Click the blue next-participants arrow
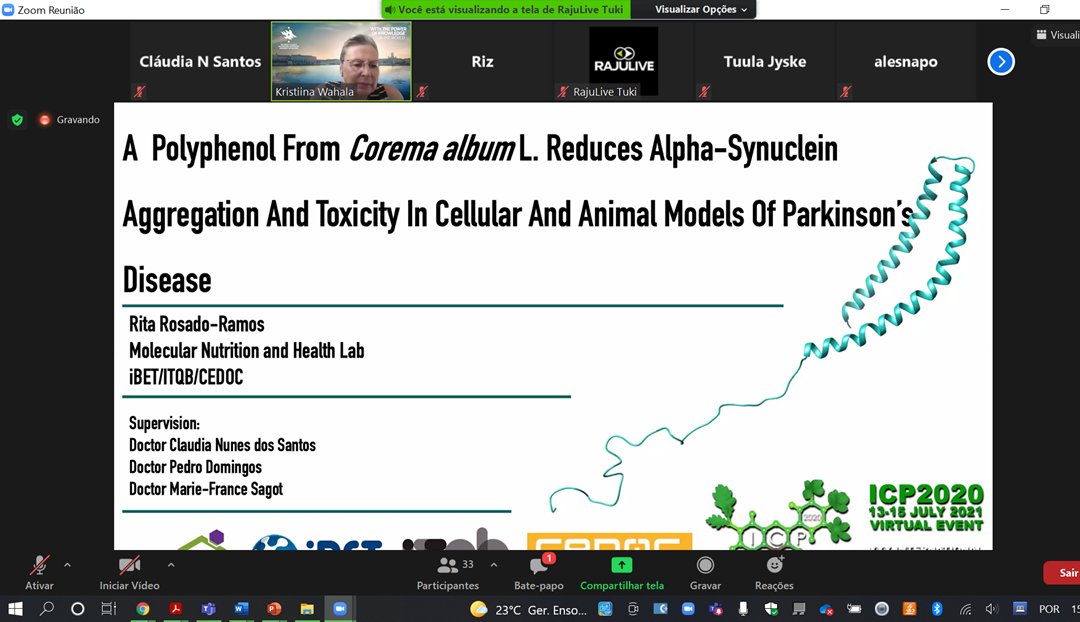 (x=1001, y=61)
